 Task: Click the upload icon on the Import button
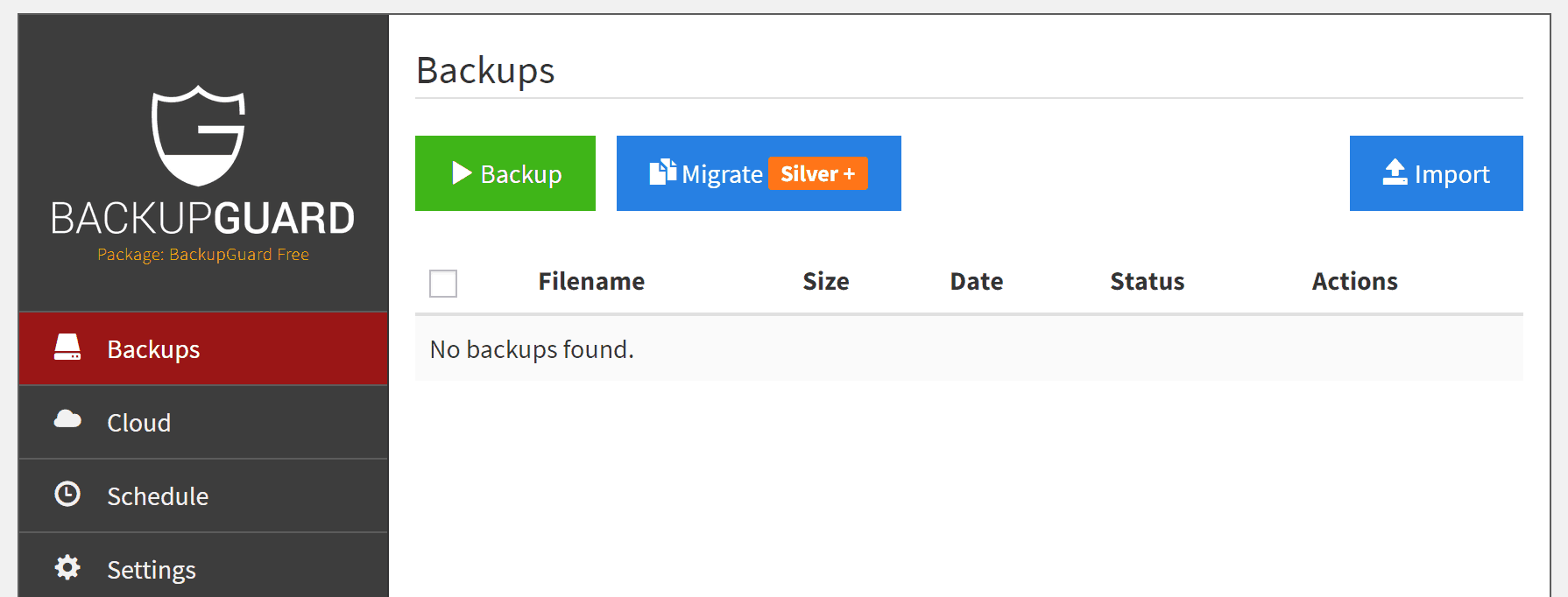coord(1394,172)
